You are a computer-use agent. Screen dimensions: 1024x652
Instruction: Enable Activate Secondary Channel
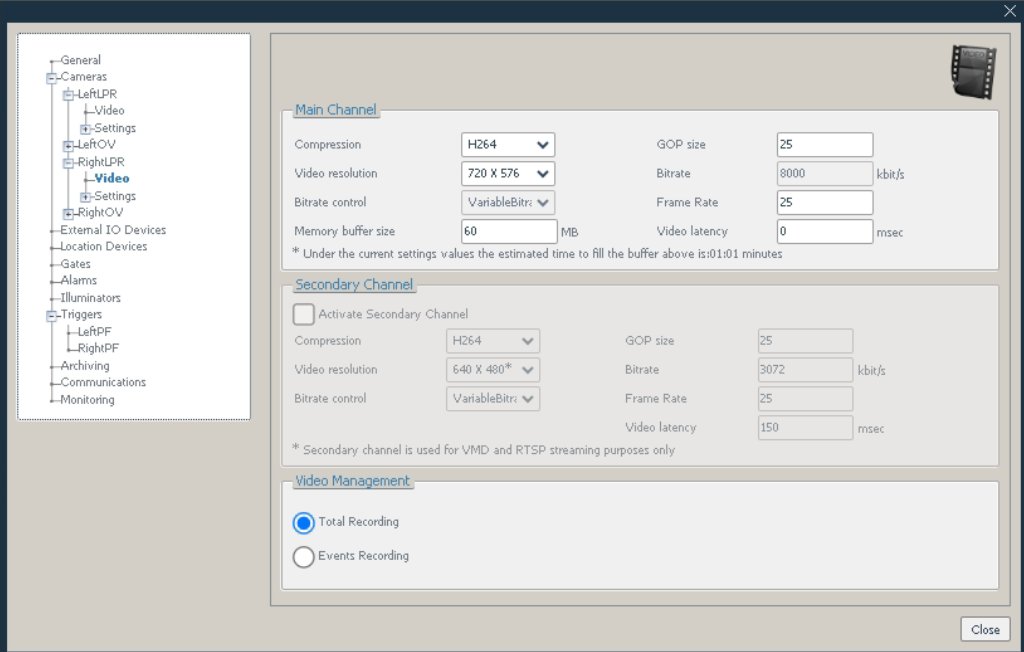pyautogui.click(x=303, y=314)
